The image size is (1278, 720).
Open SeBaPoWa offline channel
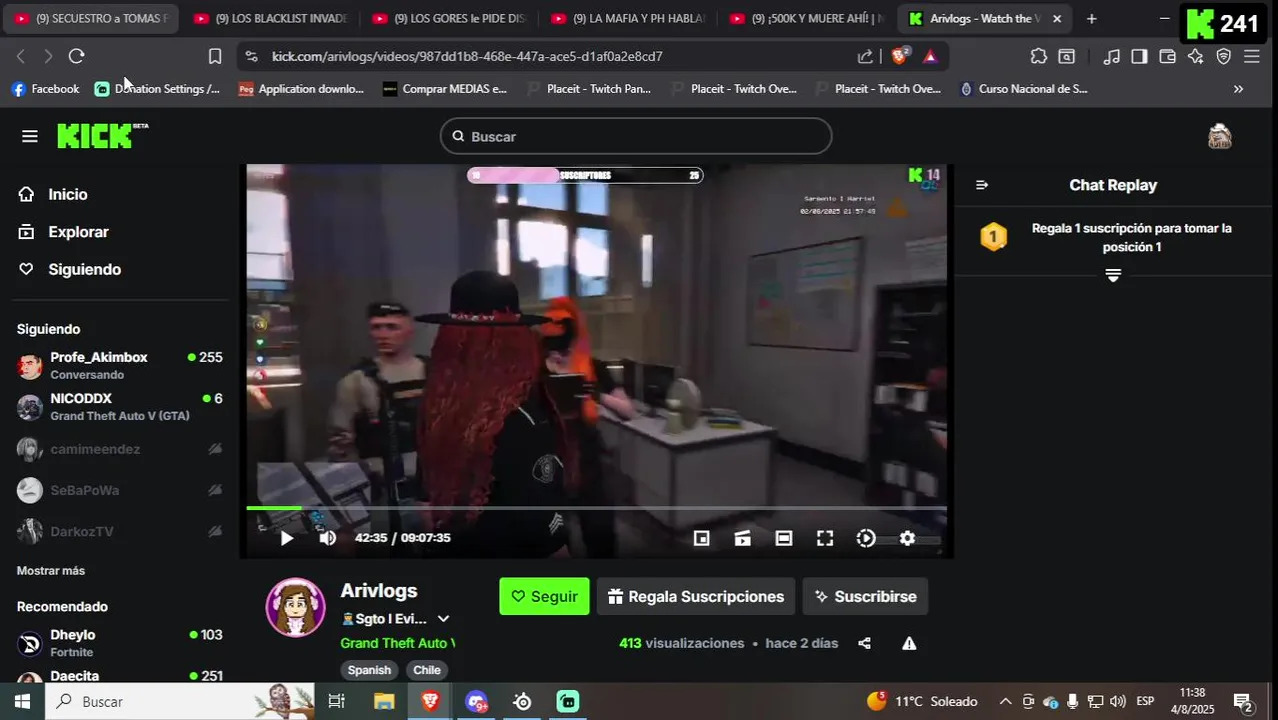(120, 490)
